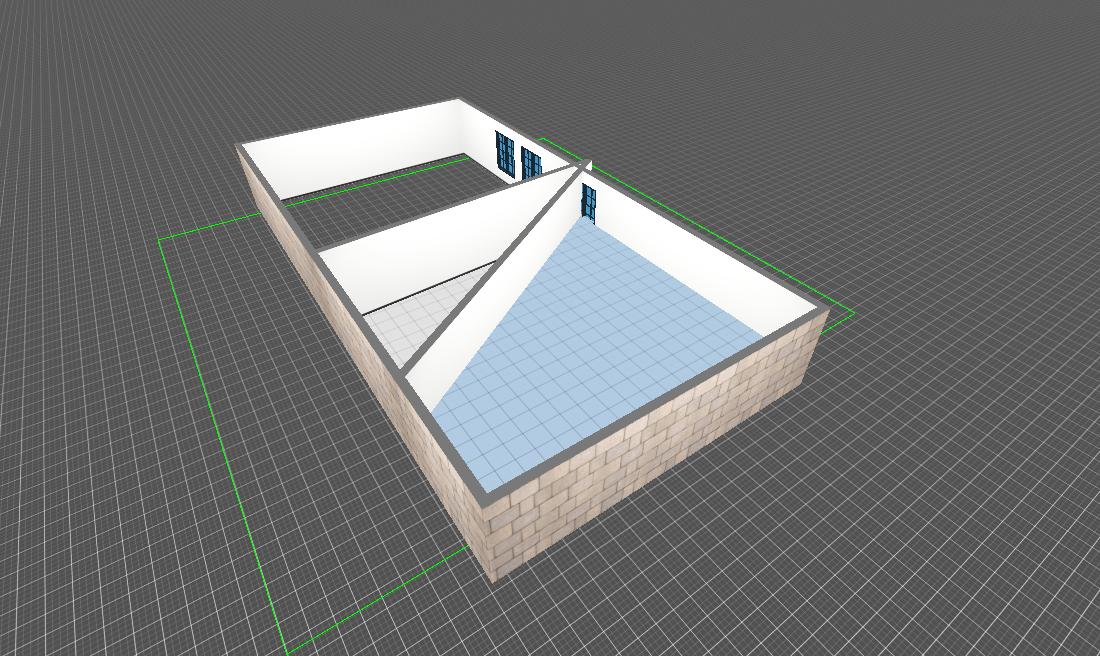This screenshot has width=1100, height=656.
Task: Select the second window of the back-wall pair
Action: click(x=531, y=164)
